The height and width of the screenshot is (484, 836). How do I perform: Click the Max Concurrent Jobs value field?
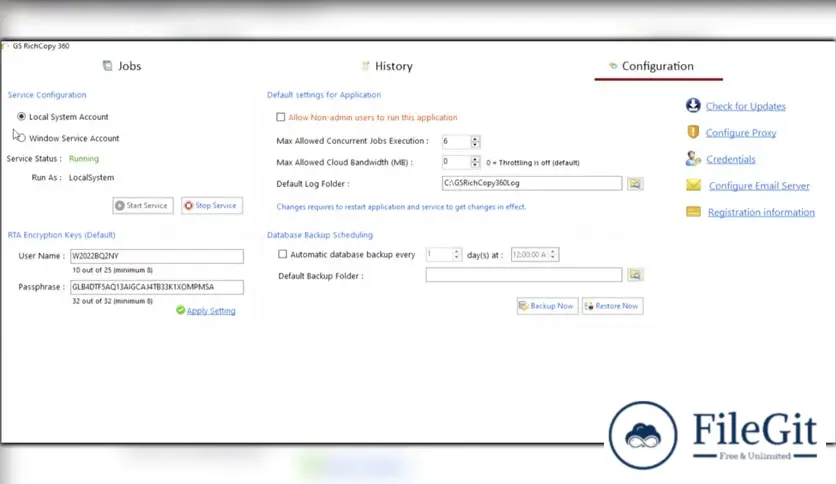(x=456, y=141)
